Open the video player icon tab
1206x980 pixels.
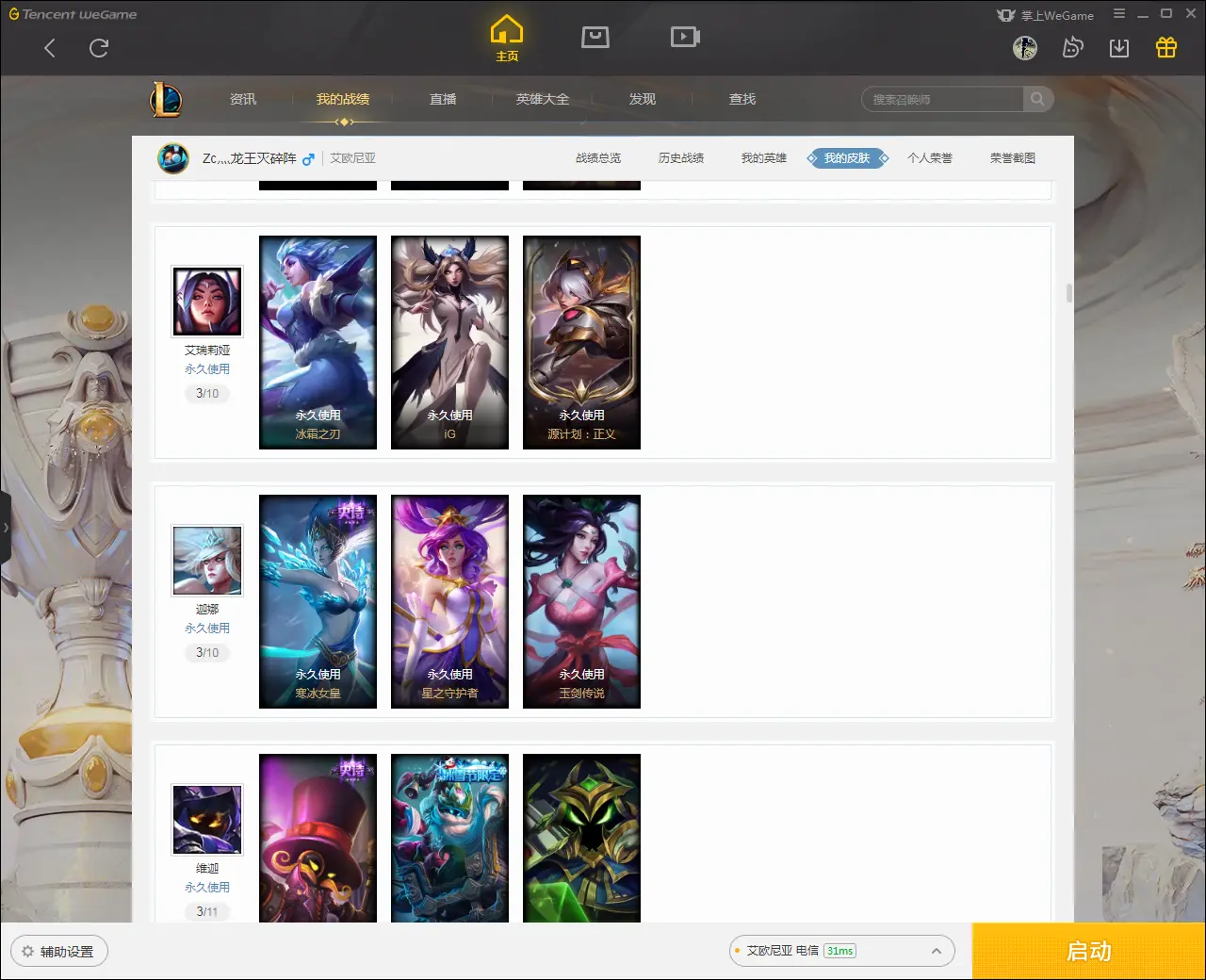click(685, 37)
